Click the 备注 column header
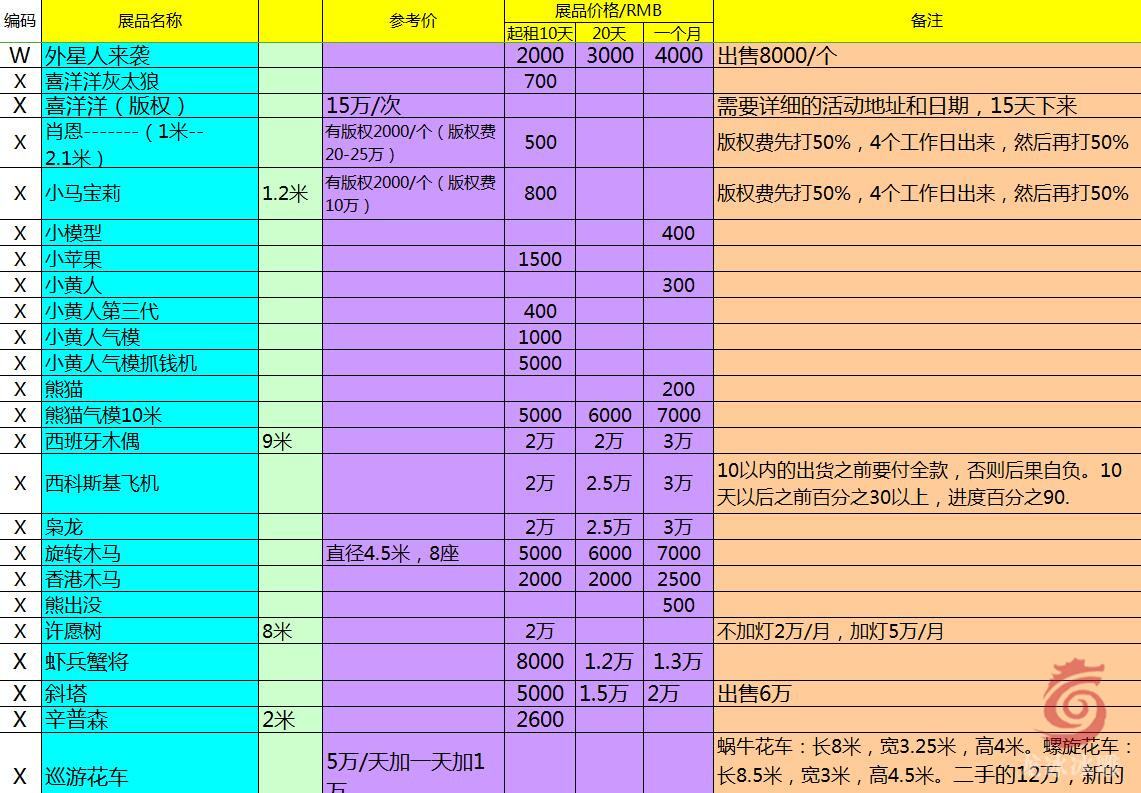Viewport: 1141px width, 793px height. tap(927, 20)
